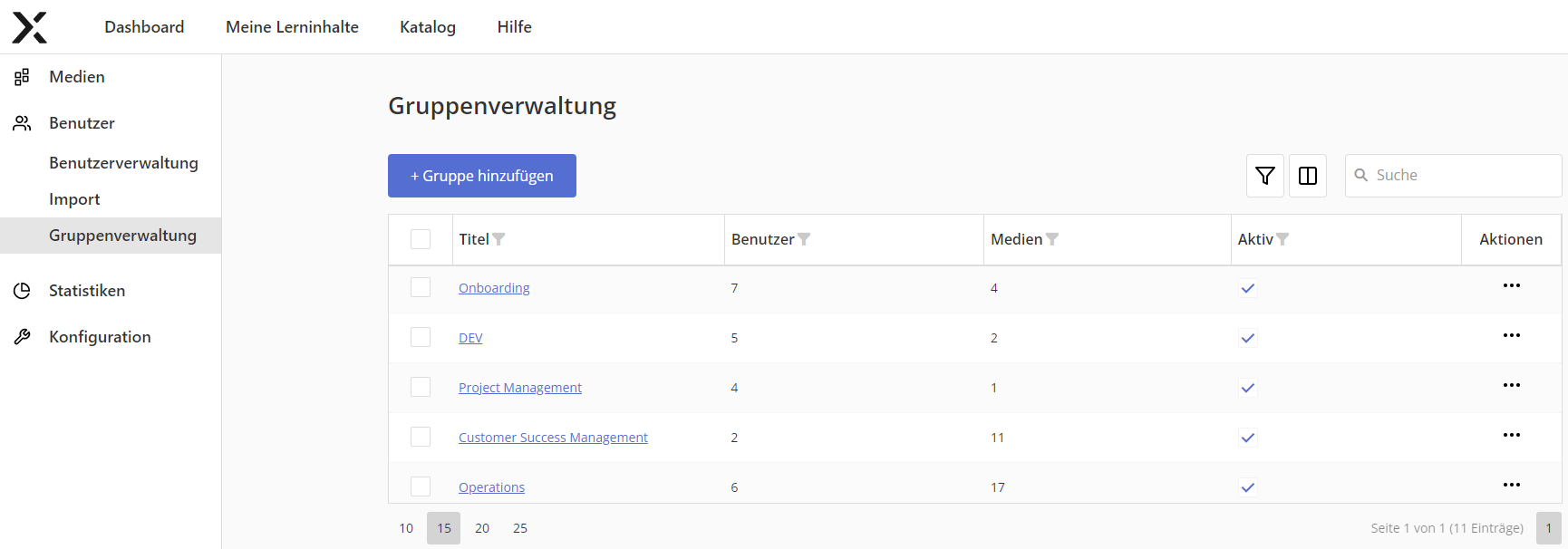Go to Katalog in top navigation
Screen dimensions: 1568x549
428,27
